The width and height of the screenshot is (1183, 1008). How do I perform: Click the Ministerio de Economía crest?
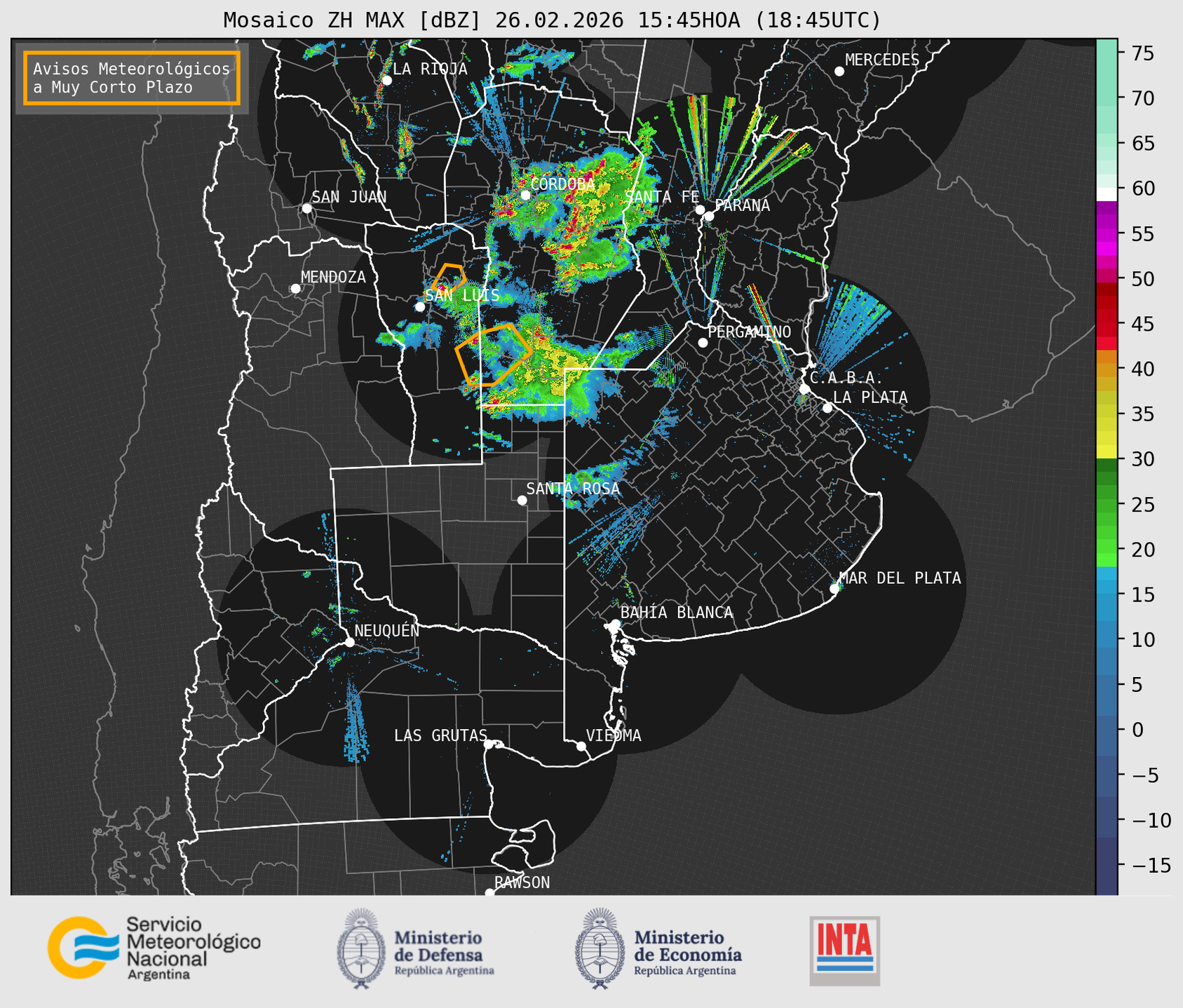tap(600, 949)
